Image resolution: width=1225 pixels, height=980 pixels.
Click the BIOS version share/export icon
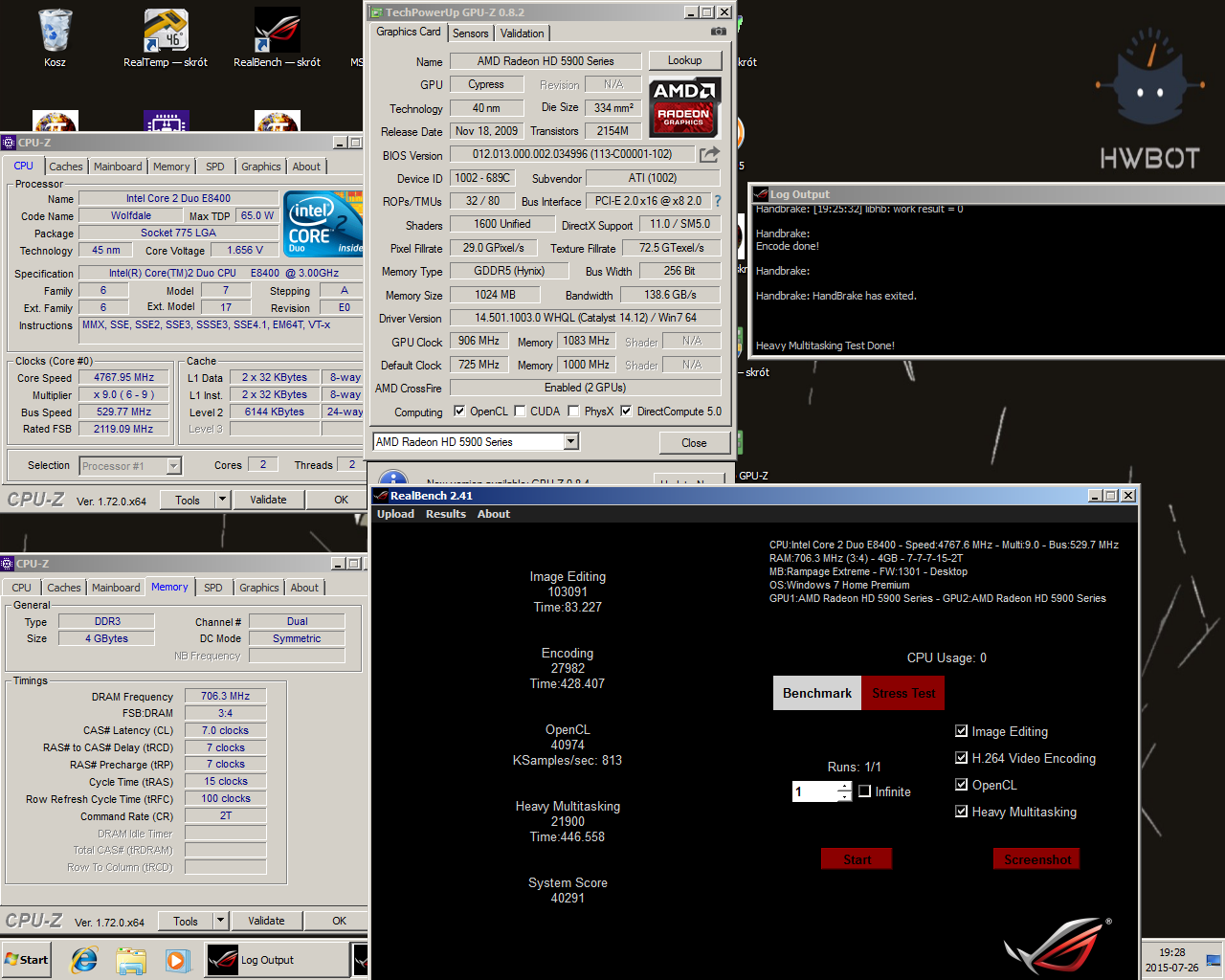tap(709, 154)
